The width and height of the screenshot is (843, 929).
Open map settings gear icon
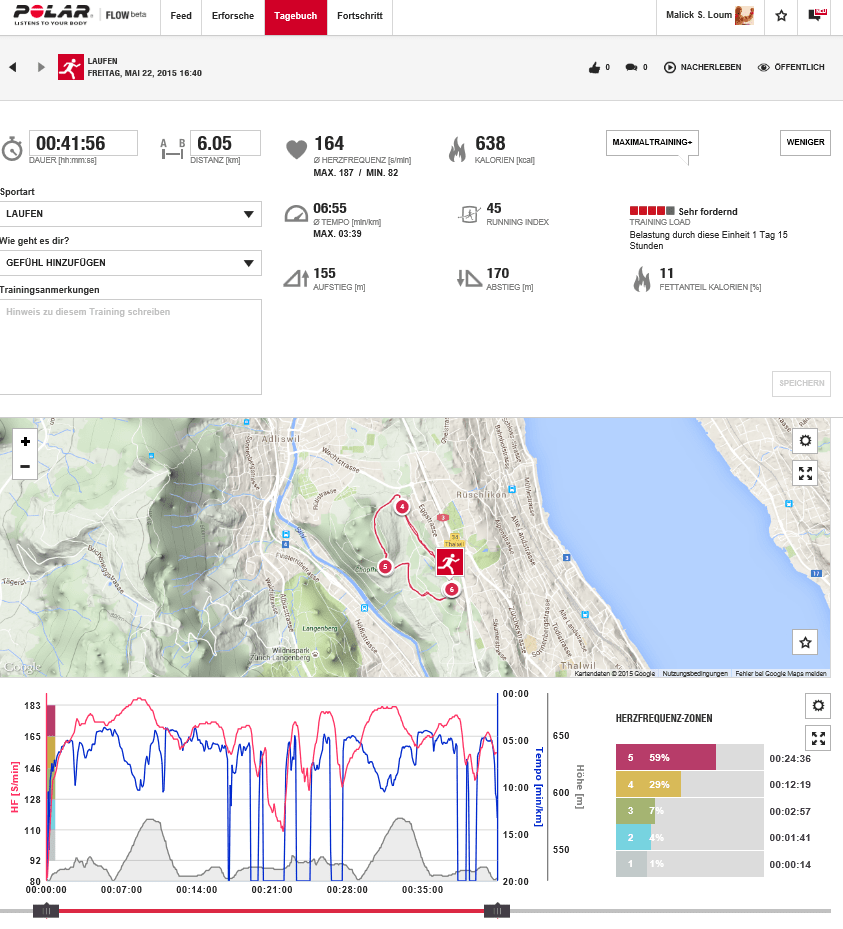pos(807,441)
